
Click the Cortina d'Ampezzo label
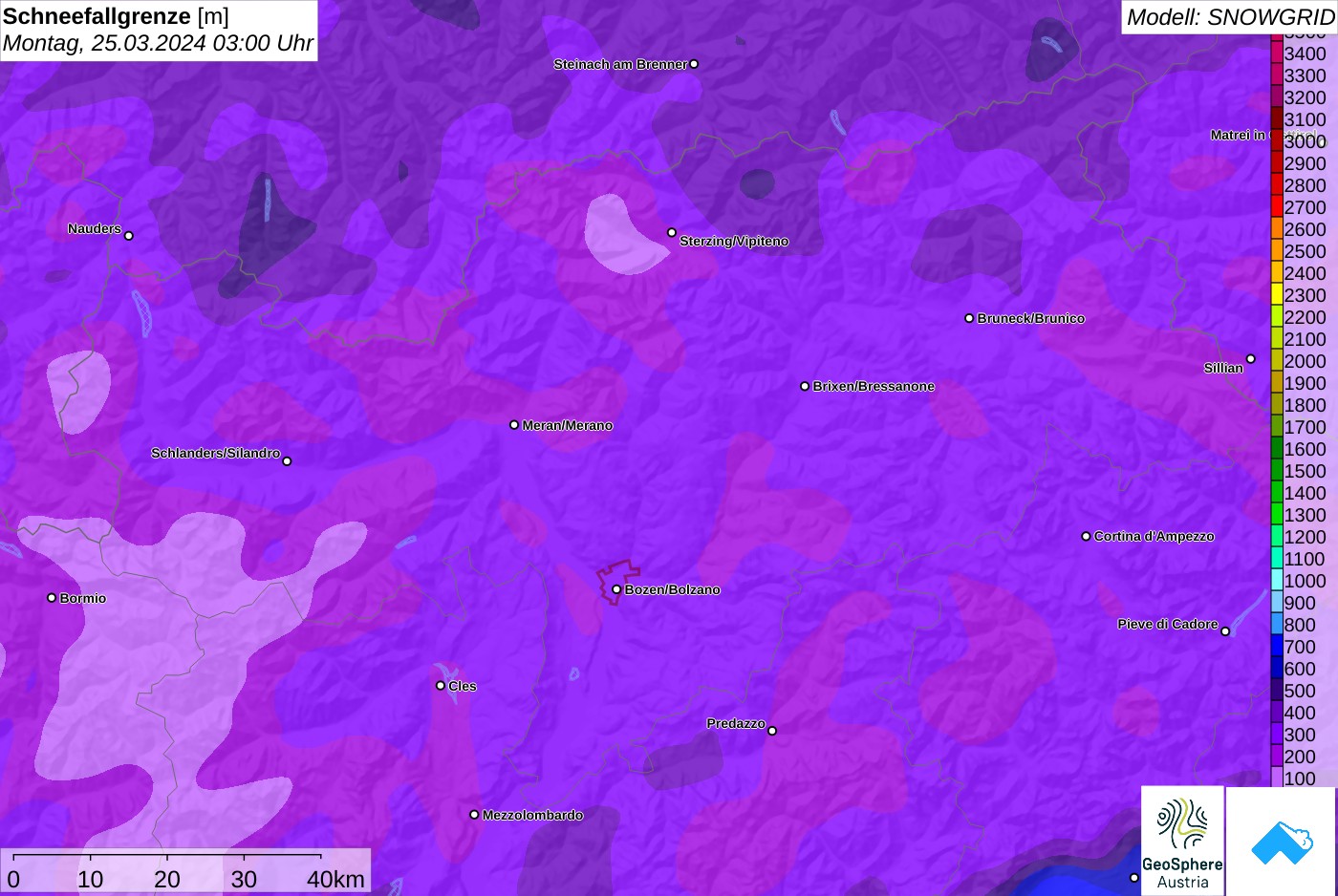tap(1154, 536)
